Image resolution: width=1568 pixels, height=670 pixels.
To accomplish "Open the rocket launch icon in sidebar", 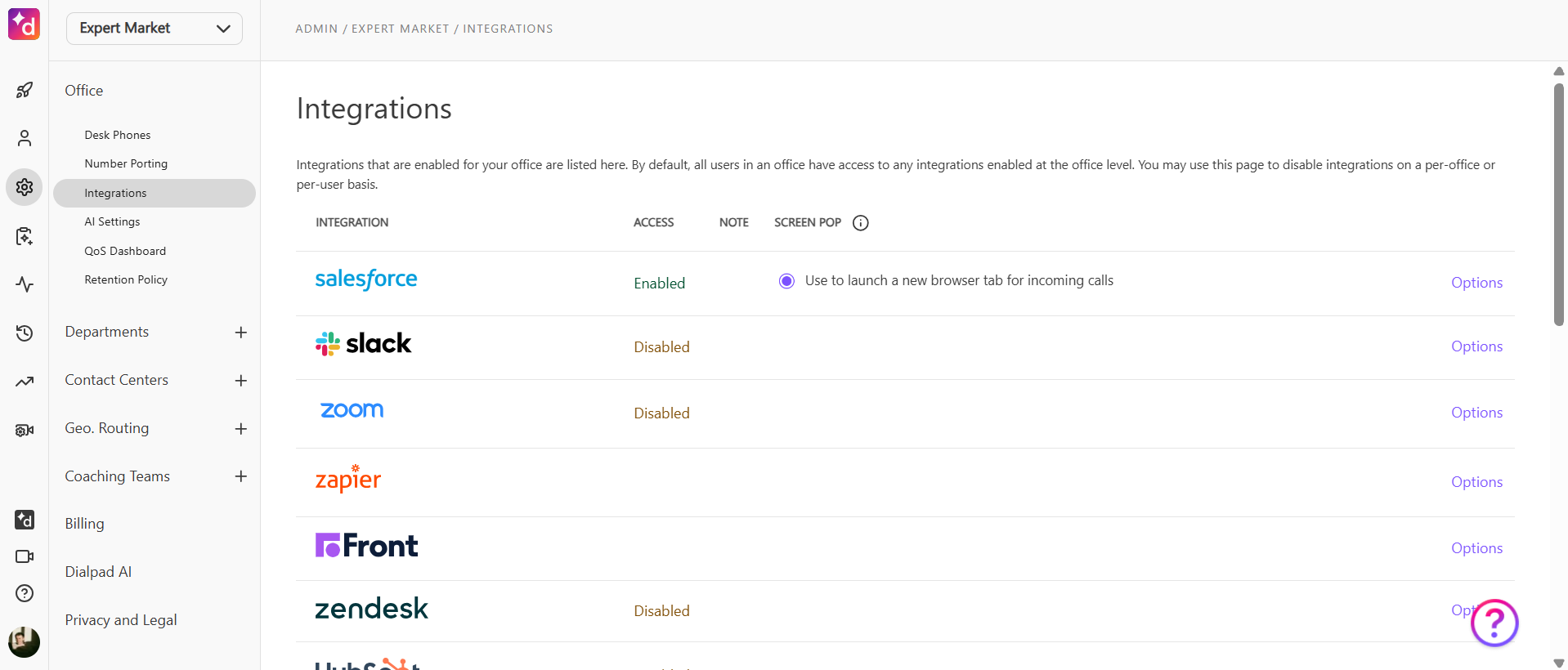I will (25, 90).
